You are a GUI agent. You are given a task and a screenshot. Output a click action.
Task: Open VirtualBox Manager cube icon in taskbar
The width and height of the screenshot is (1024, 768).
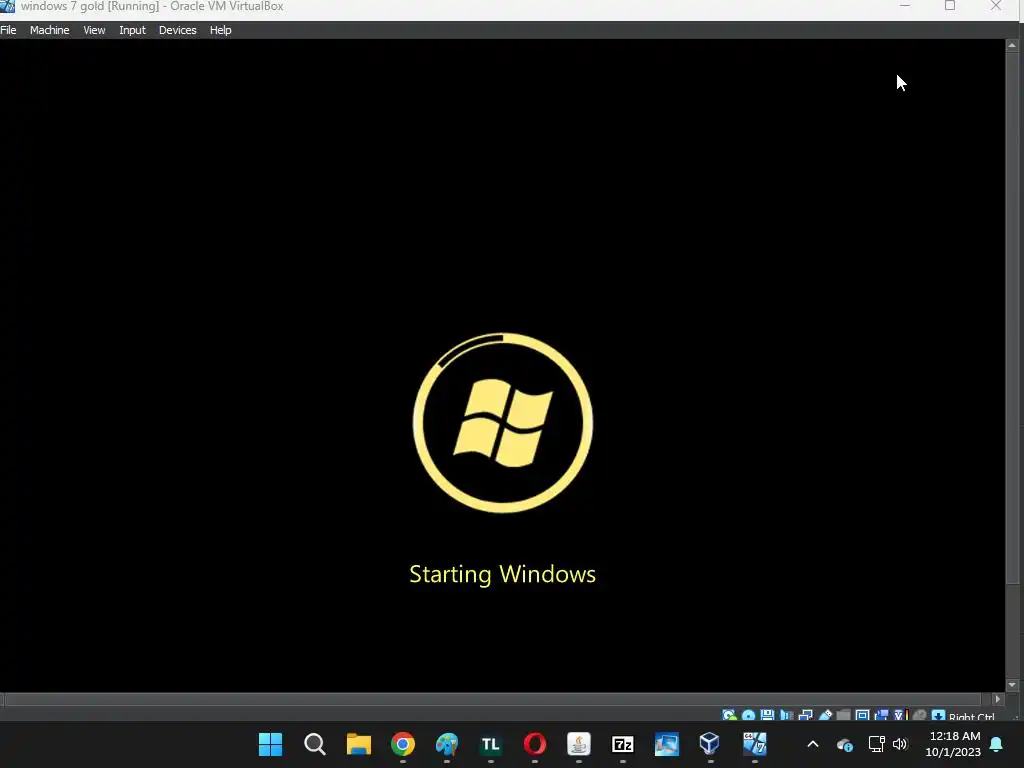click(x=710, y=744)
